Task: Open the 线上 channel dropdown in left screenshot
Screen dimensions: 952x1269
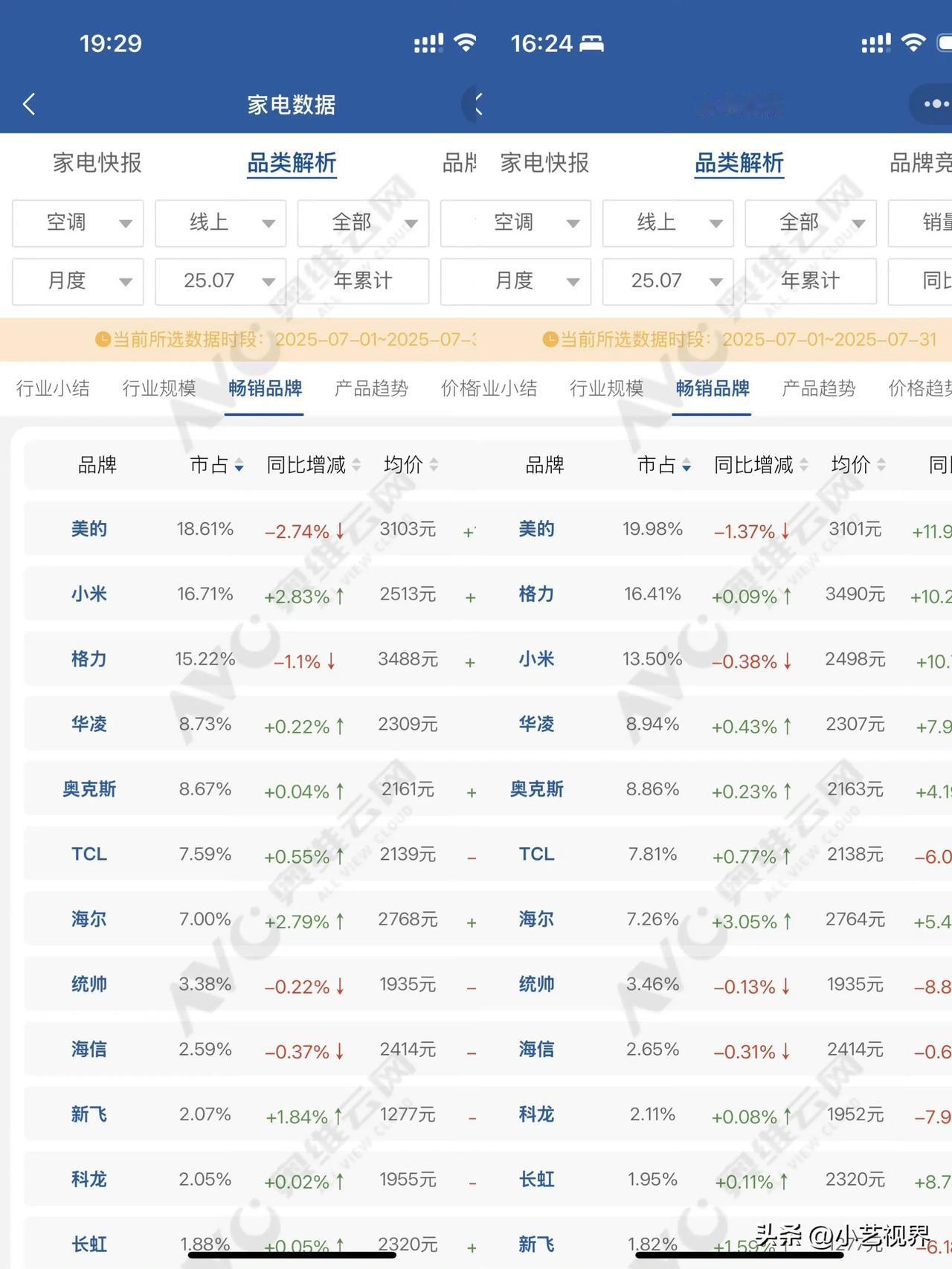Action: tap(221, 222)
